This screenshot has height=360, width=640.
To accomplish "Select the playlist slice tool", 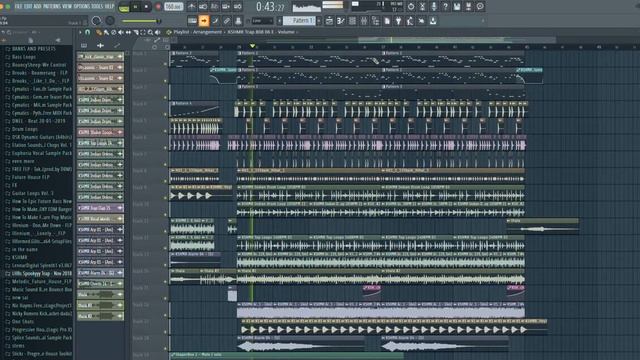I will pyautogui.click(x=136, y=32).
